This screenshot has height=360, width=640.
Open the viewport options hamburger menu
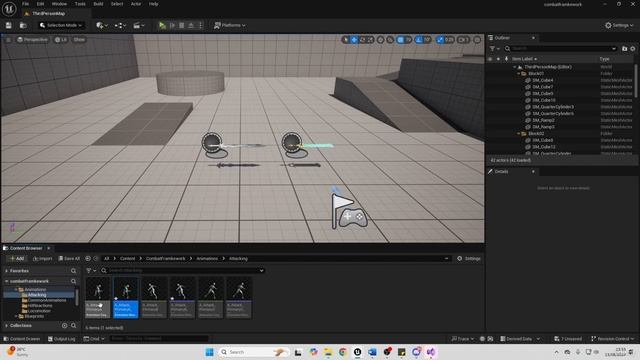tap(8, 40)
